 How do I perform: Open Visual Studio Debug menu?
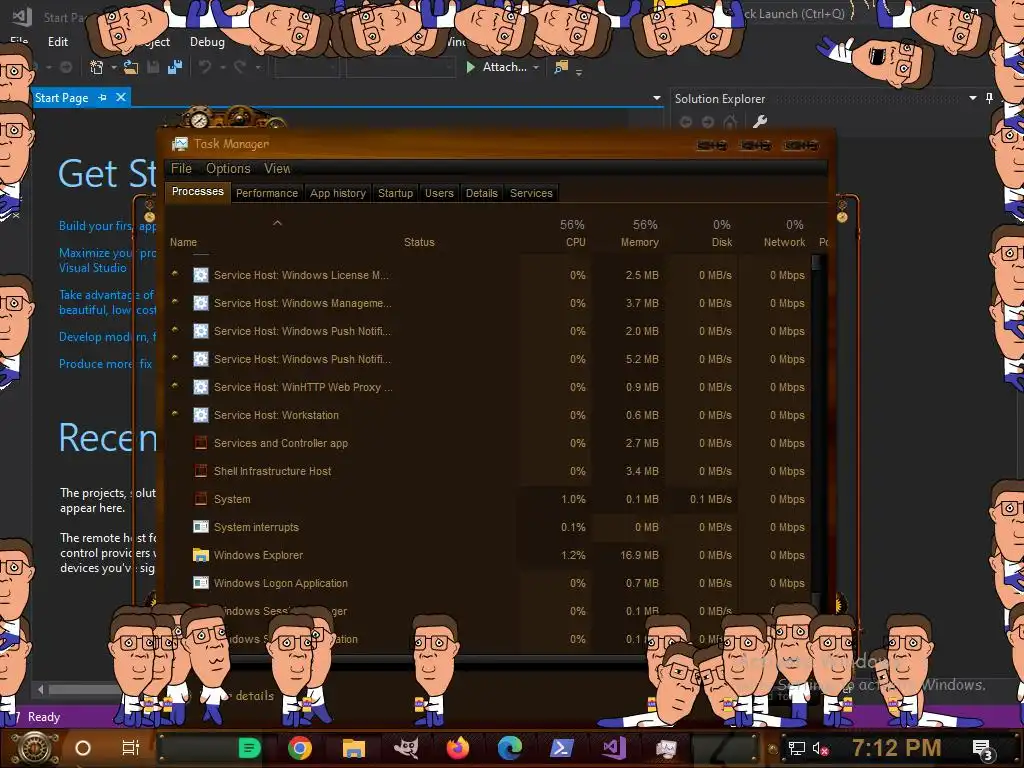pos(207,42)
